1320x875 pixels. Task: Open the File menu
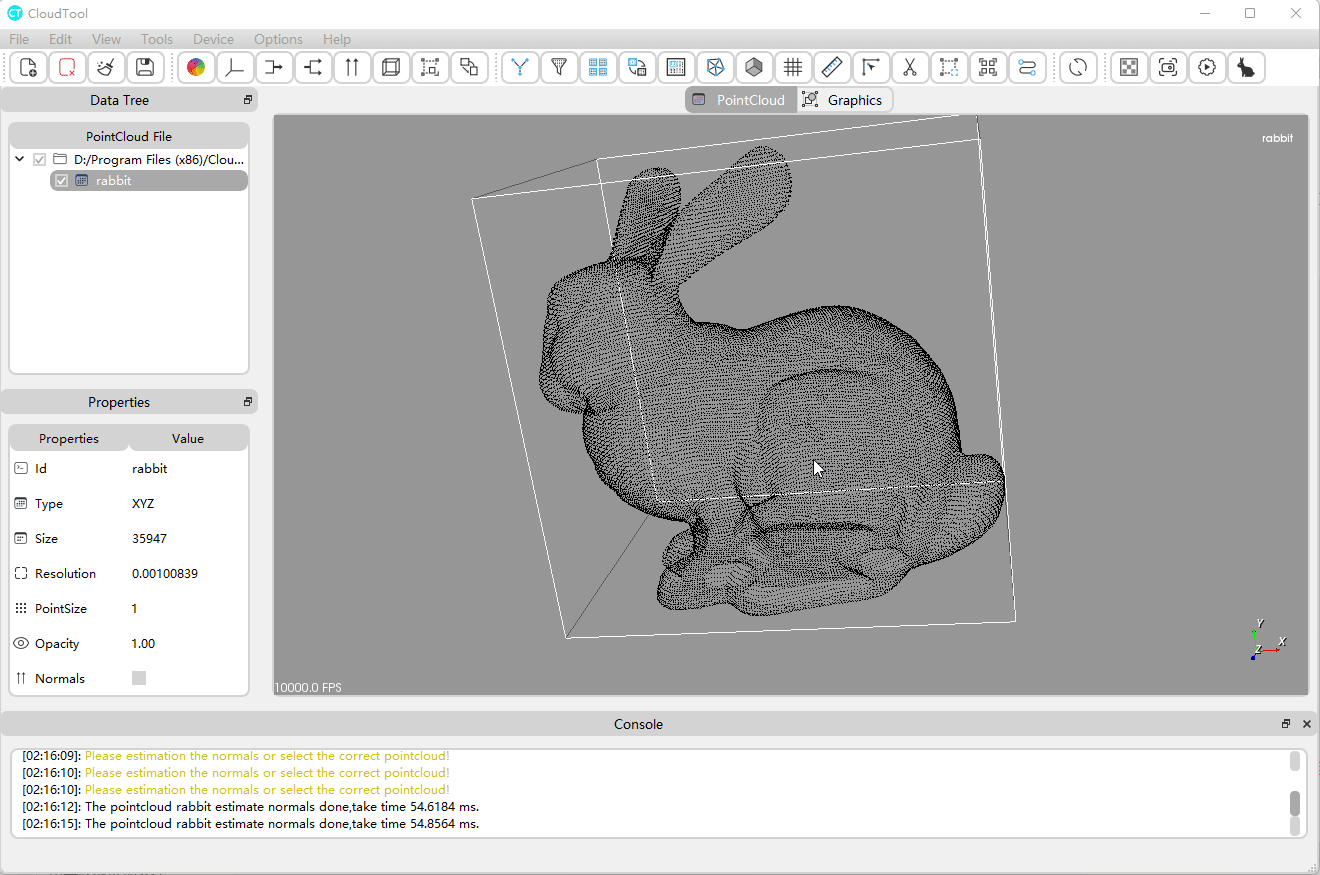pyautogui.click(x=19, y=39)
